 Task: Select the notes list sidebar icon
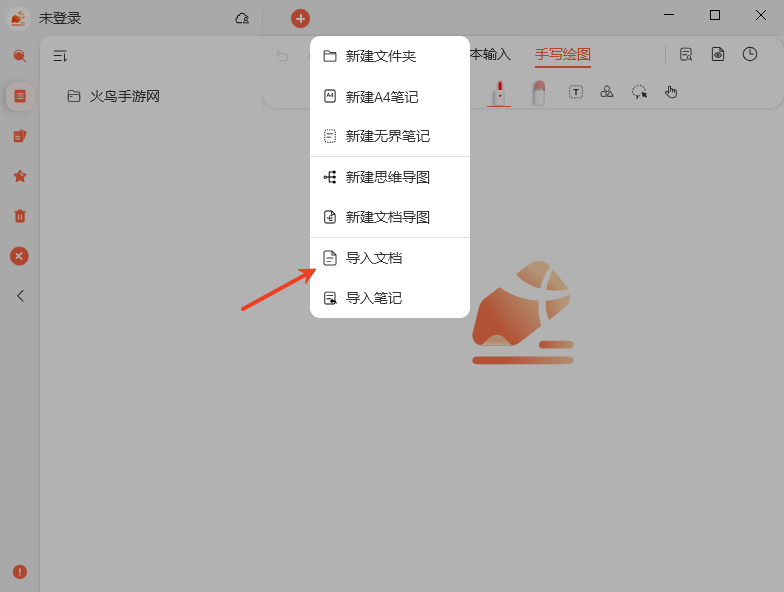[20, 96]
